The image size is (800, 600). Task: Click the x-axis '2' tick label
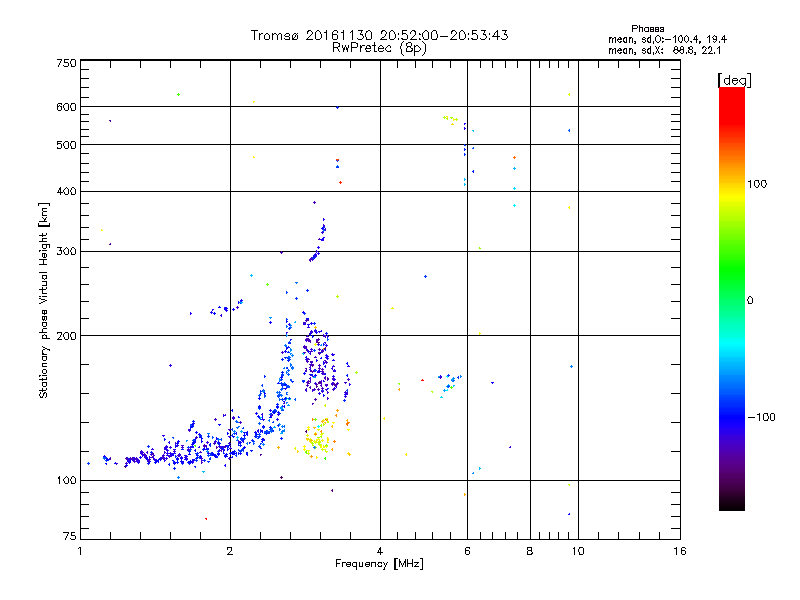(230, 551)
